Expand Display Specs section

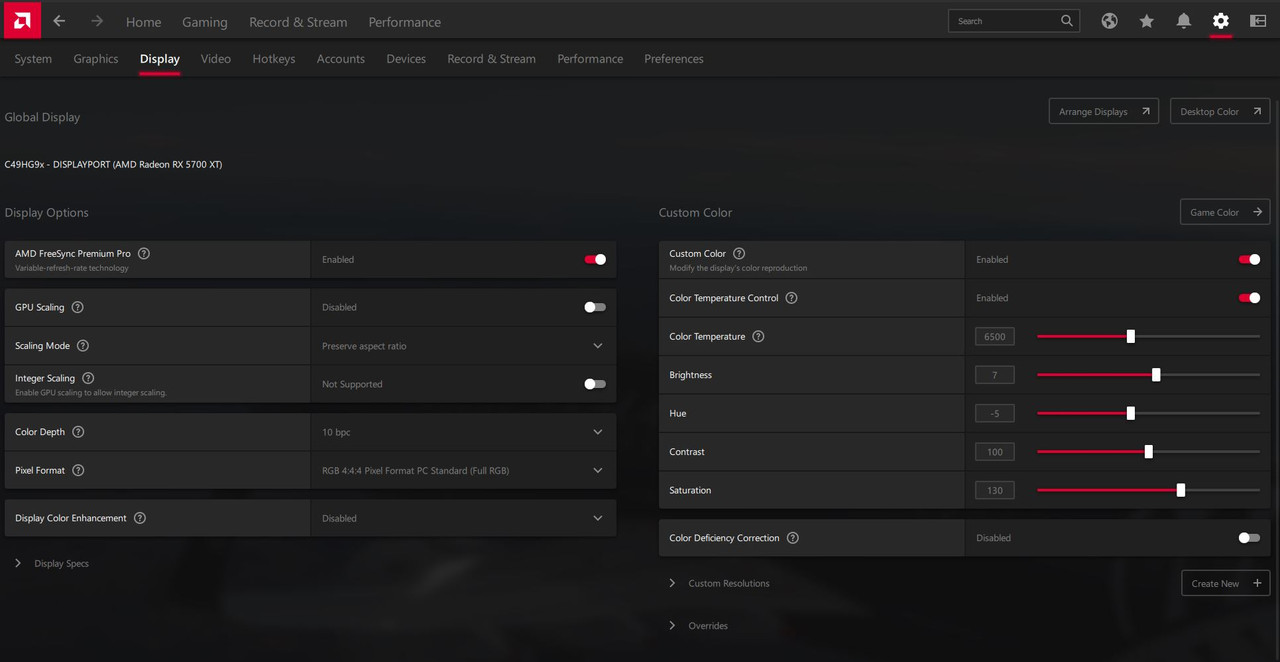click(52, 564)
